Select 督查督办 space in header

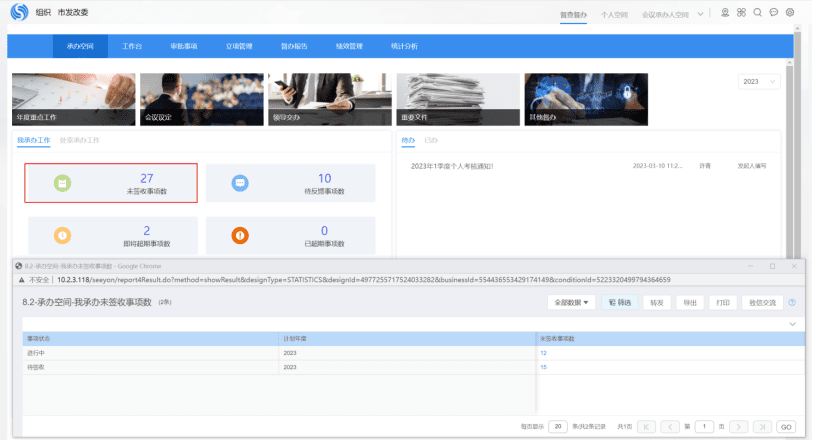click(x=573, y=15)
